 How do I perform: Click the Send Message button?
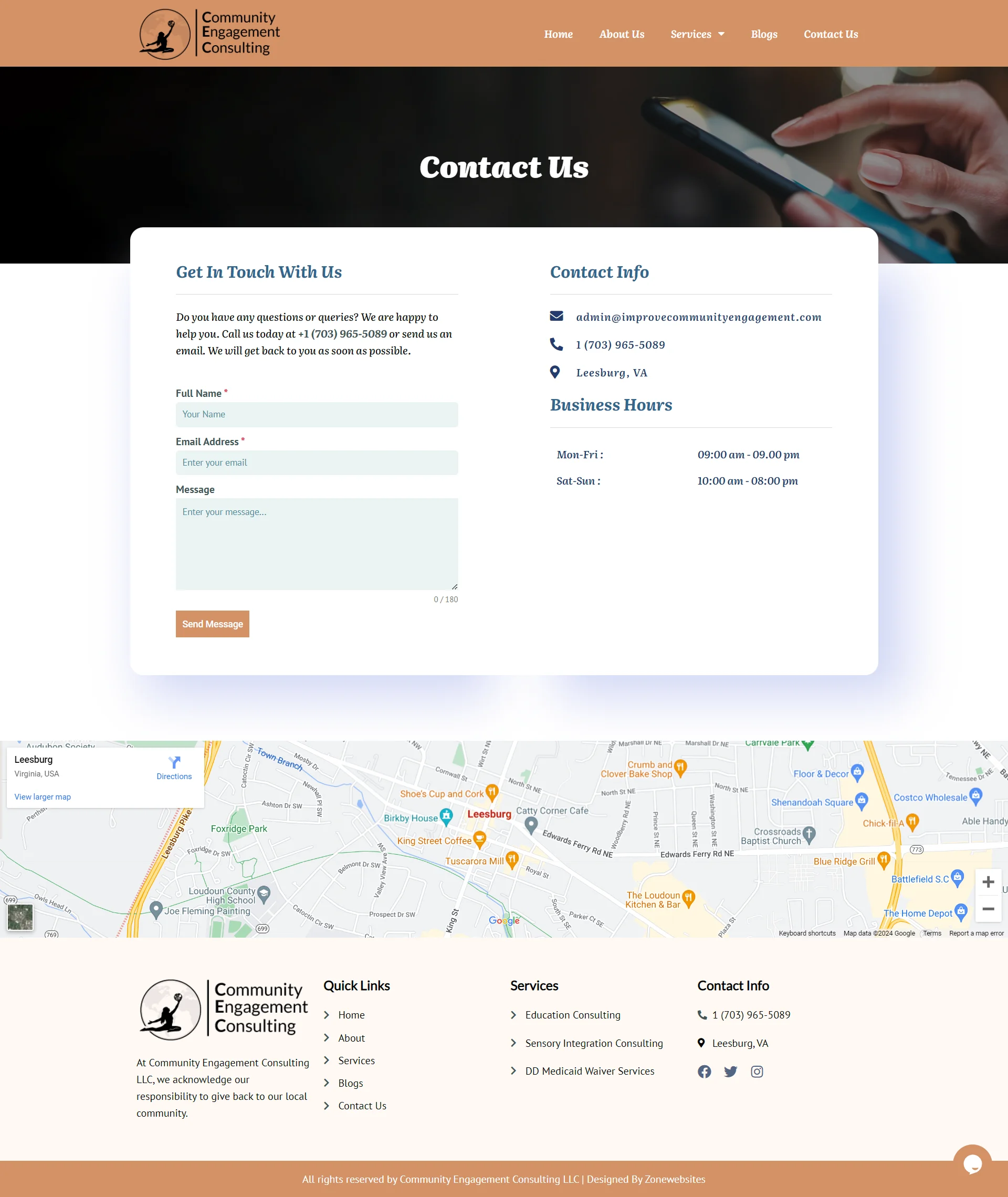(x=212, y=624)
